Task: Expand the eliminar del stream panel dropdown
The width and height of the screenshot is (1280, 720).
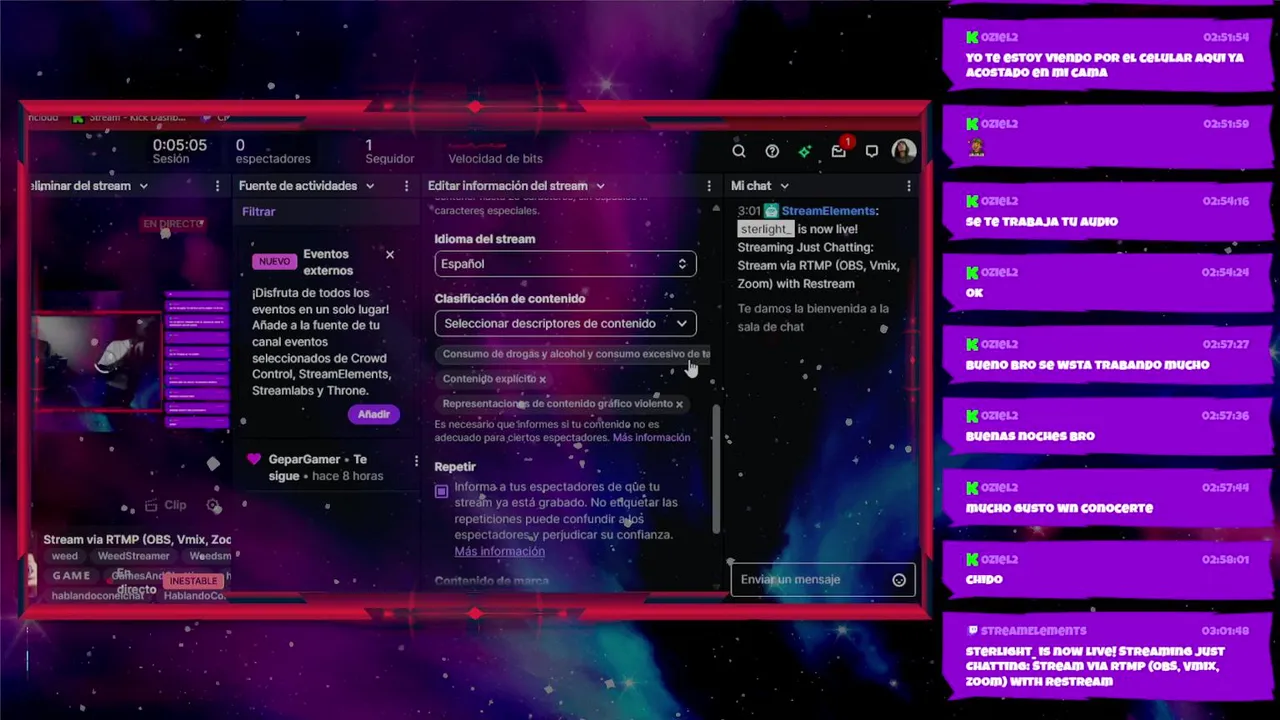Action: [x=143, y=186]
